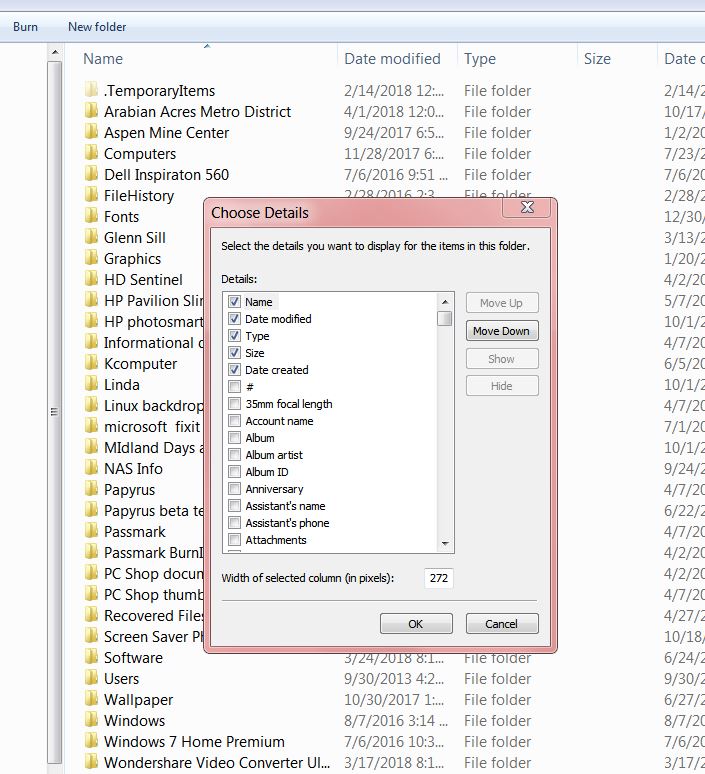Select the Windows 7 Home Premium folder icon
The height and width of the screenshot is (774, 705).
click(x=91, y=741)
